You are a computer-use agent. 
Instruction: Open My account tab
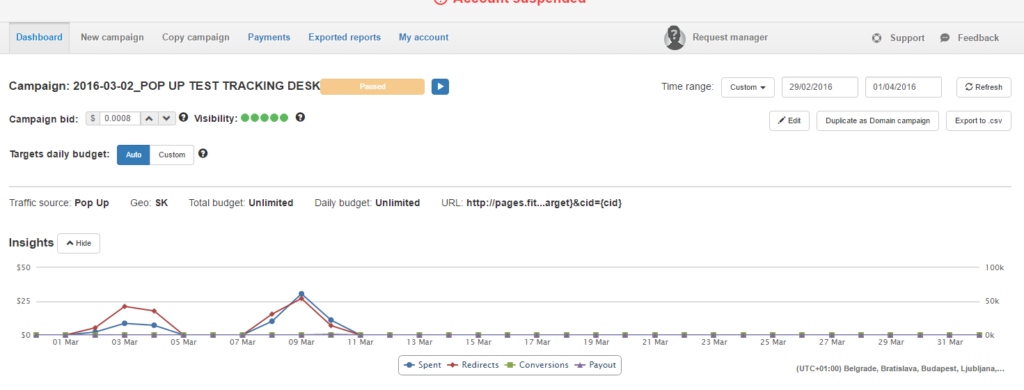pos(424,37)
